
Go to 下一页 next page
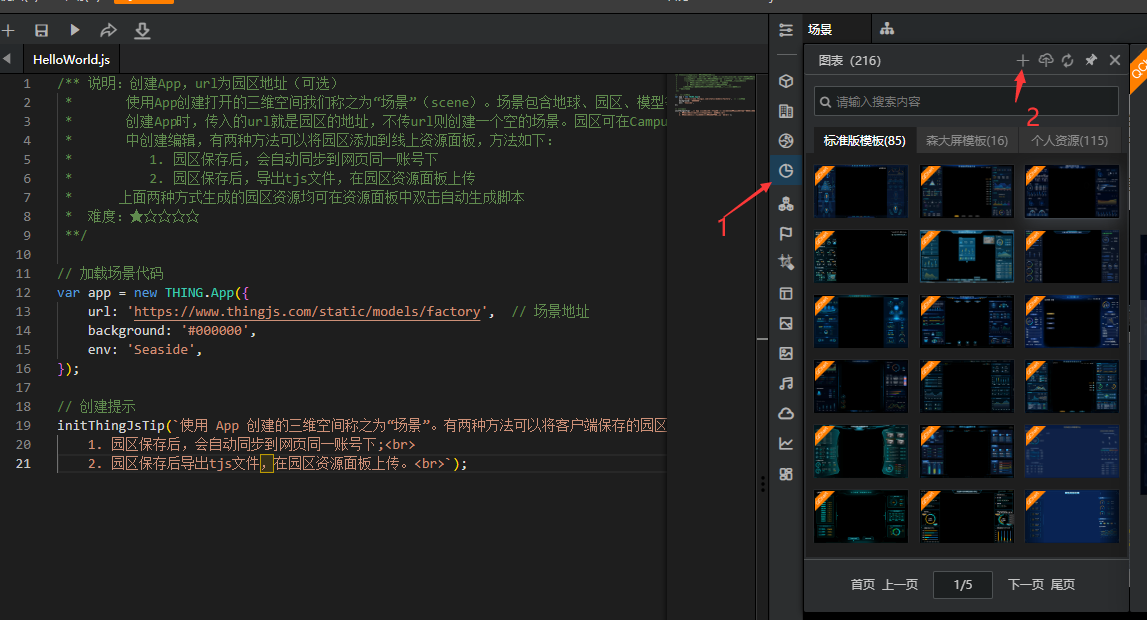click(1026, 584)
